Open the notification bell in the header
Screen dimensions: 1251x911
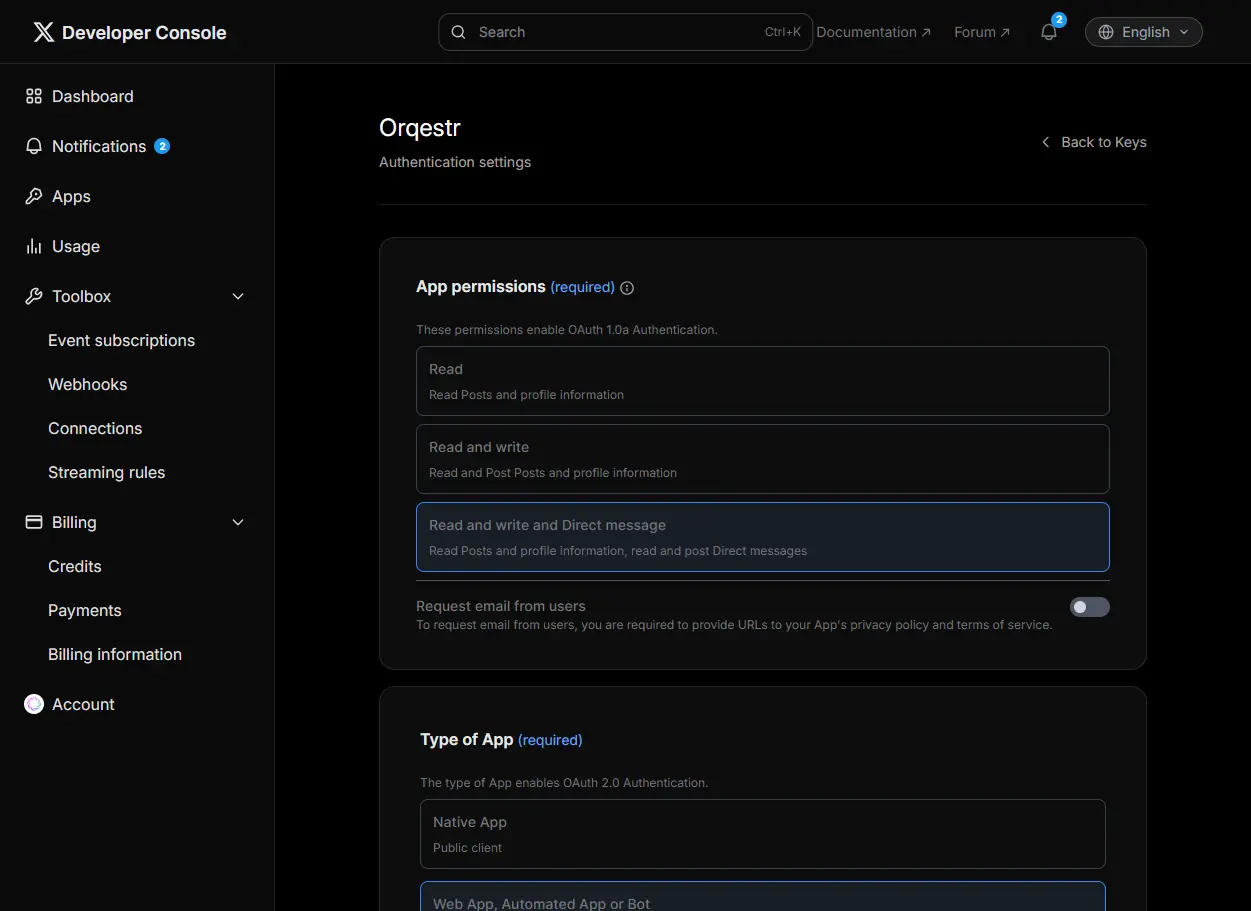click(1049, 32)
